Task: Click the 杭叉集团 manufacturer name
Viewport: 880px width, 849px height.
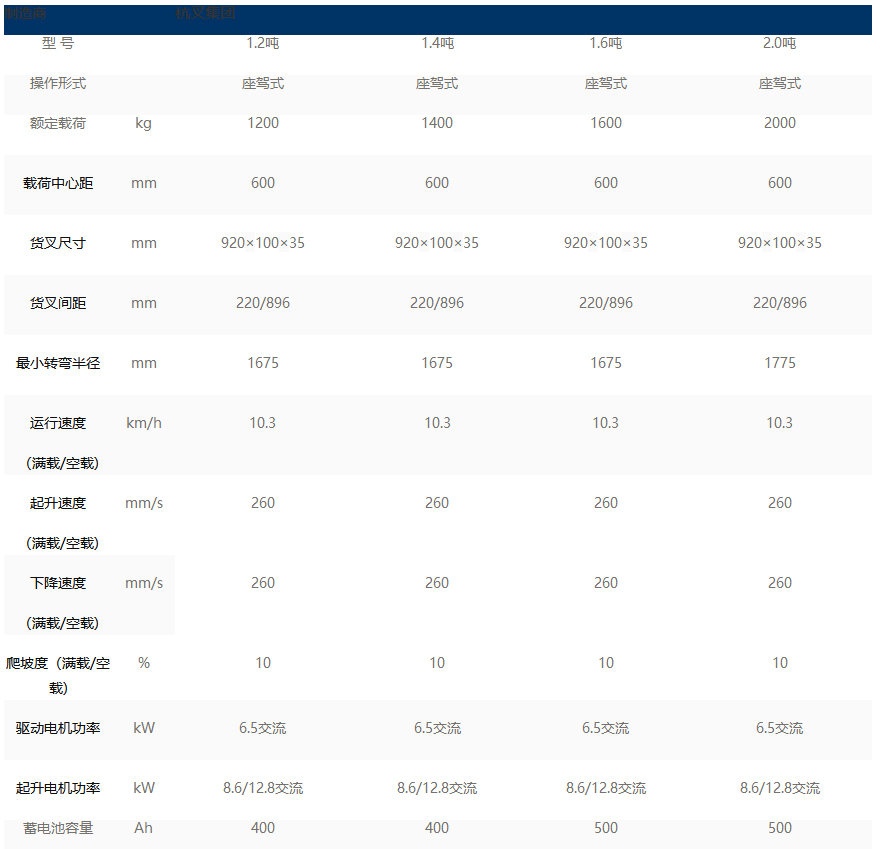Action: [x=205, y=13]
